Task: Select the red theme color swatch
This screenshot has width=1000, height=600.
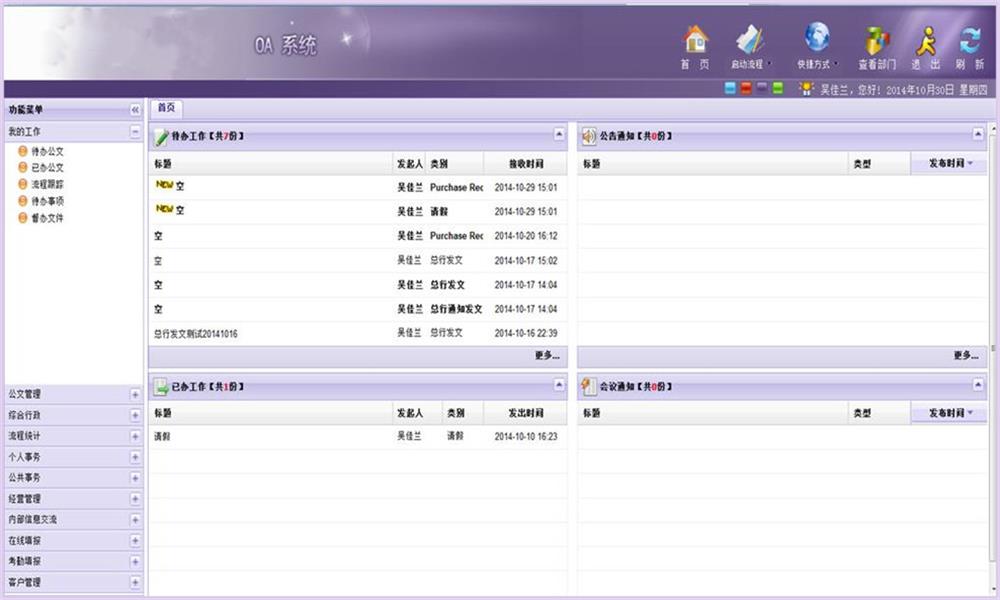Action: 746,89
